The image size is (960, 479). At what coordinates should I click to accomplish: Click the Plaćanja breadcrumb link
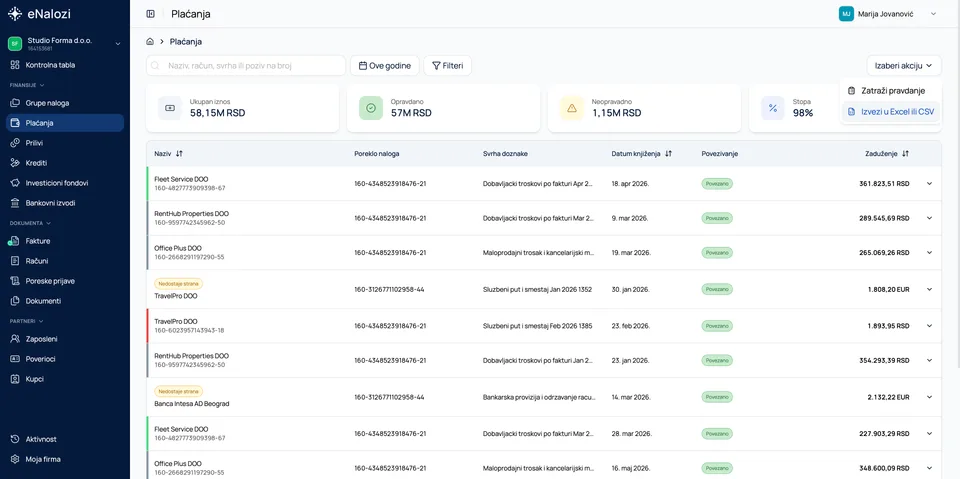point(186,42)
